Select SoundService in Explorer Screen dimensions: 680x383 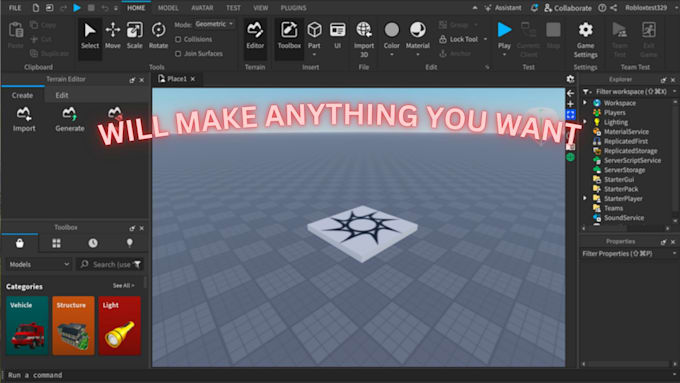tap(624, 217)
